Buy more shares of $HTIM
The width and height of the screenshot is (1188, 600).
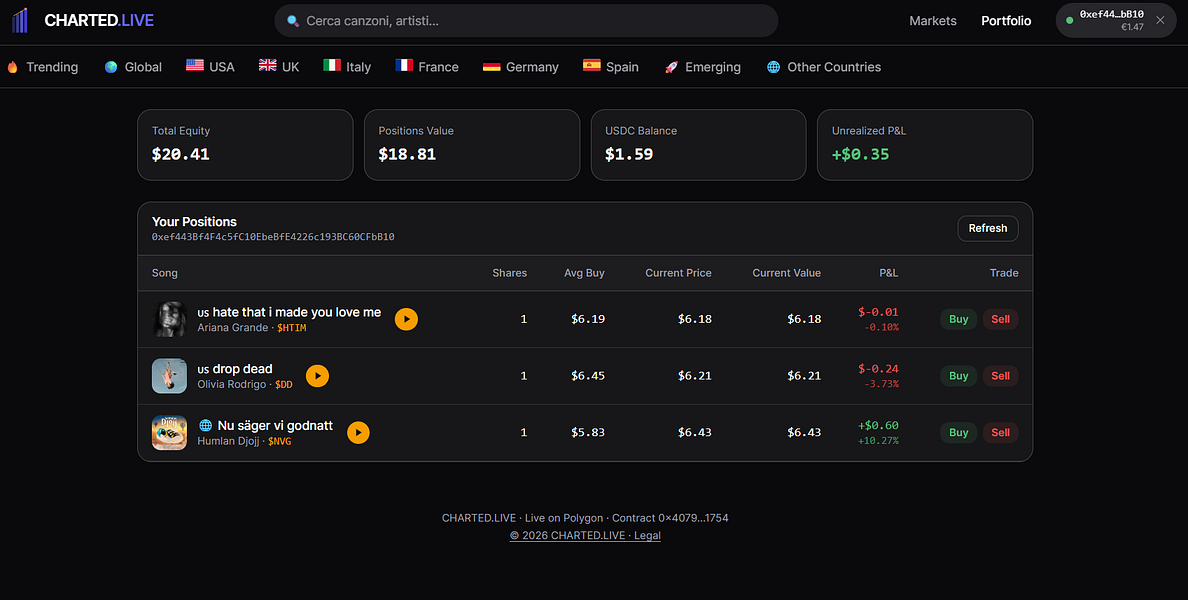tap(958, 319)
